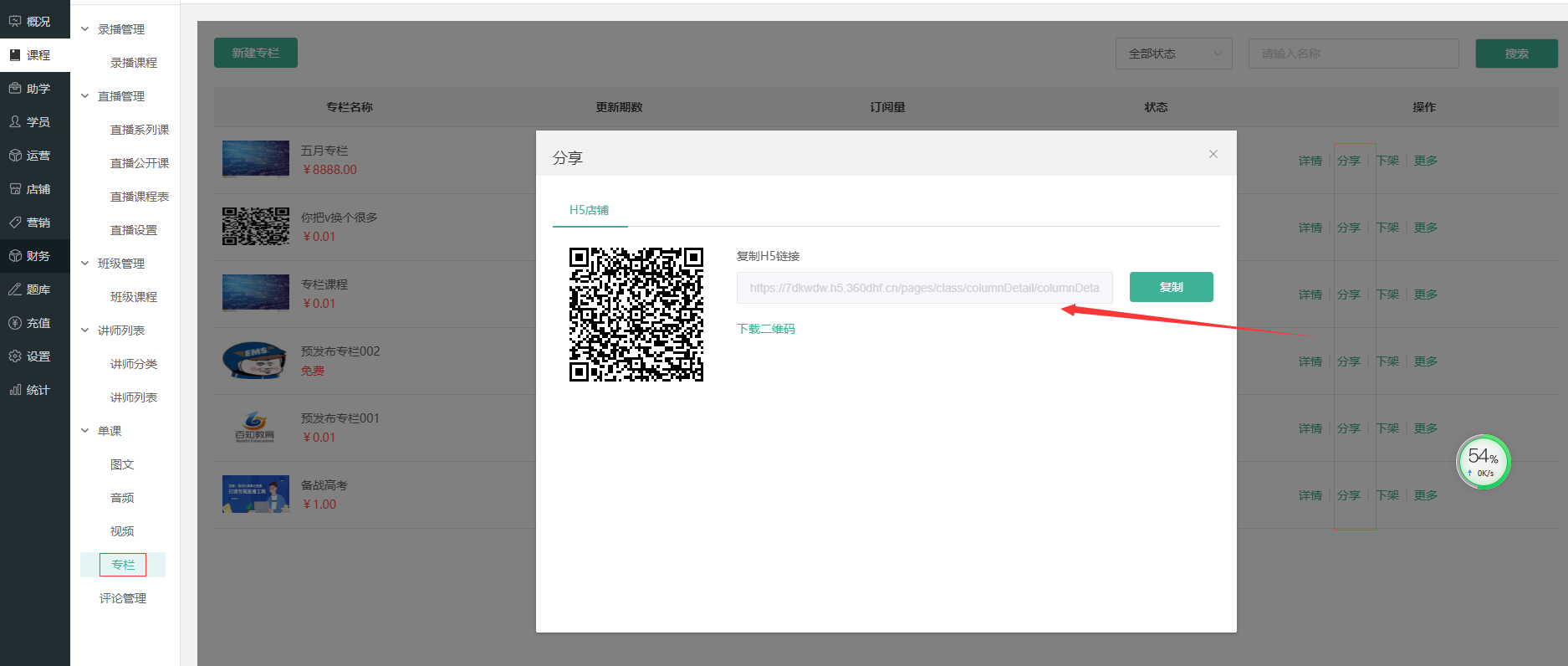The image size is (1568, 666).
Task: Open the 运营 operations sidebar icon
Action: click(15, 155)
